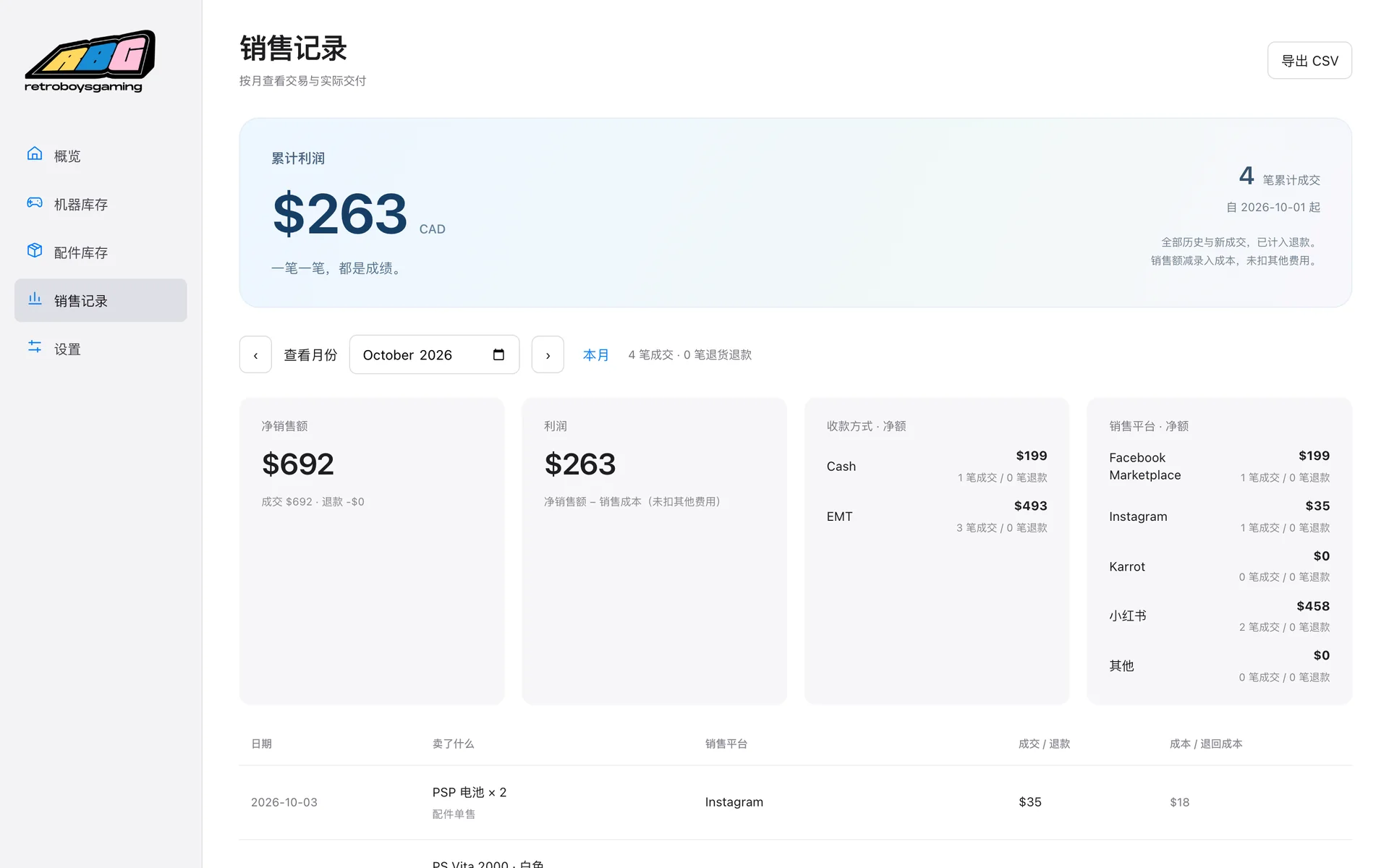Open 配件库存 in the sidebar
Screen dimensions: 1389x868
[101, 252]
